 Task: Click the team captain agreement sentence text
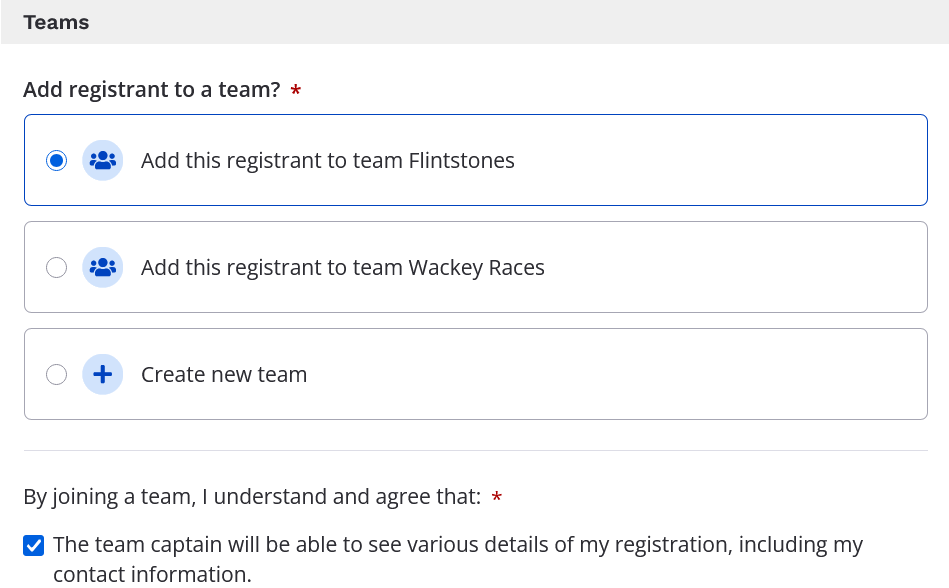(457, 545)
